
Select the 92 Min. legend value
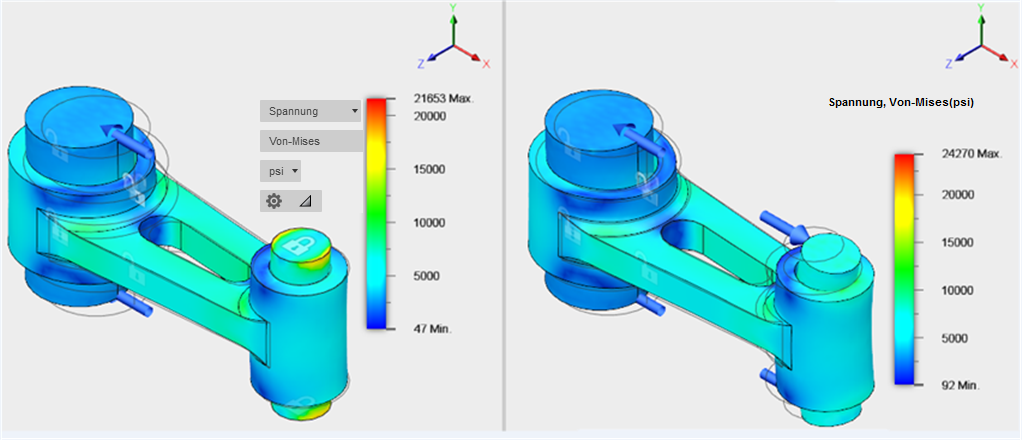[x=959, y=385]
